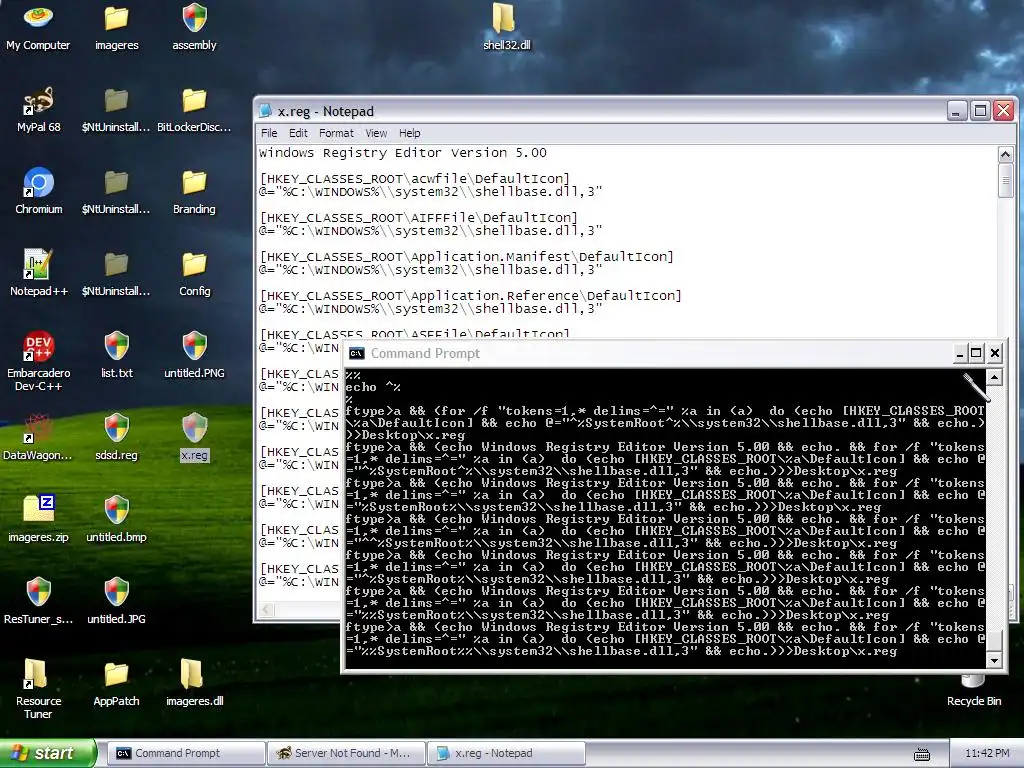Click Notepad horizontal scrollbar left arrow
The image size is (1024, 768).
(x=266, y=610)
